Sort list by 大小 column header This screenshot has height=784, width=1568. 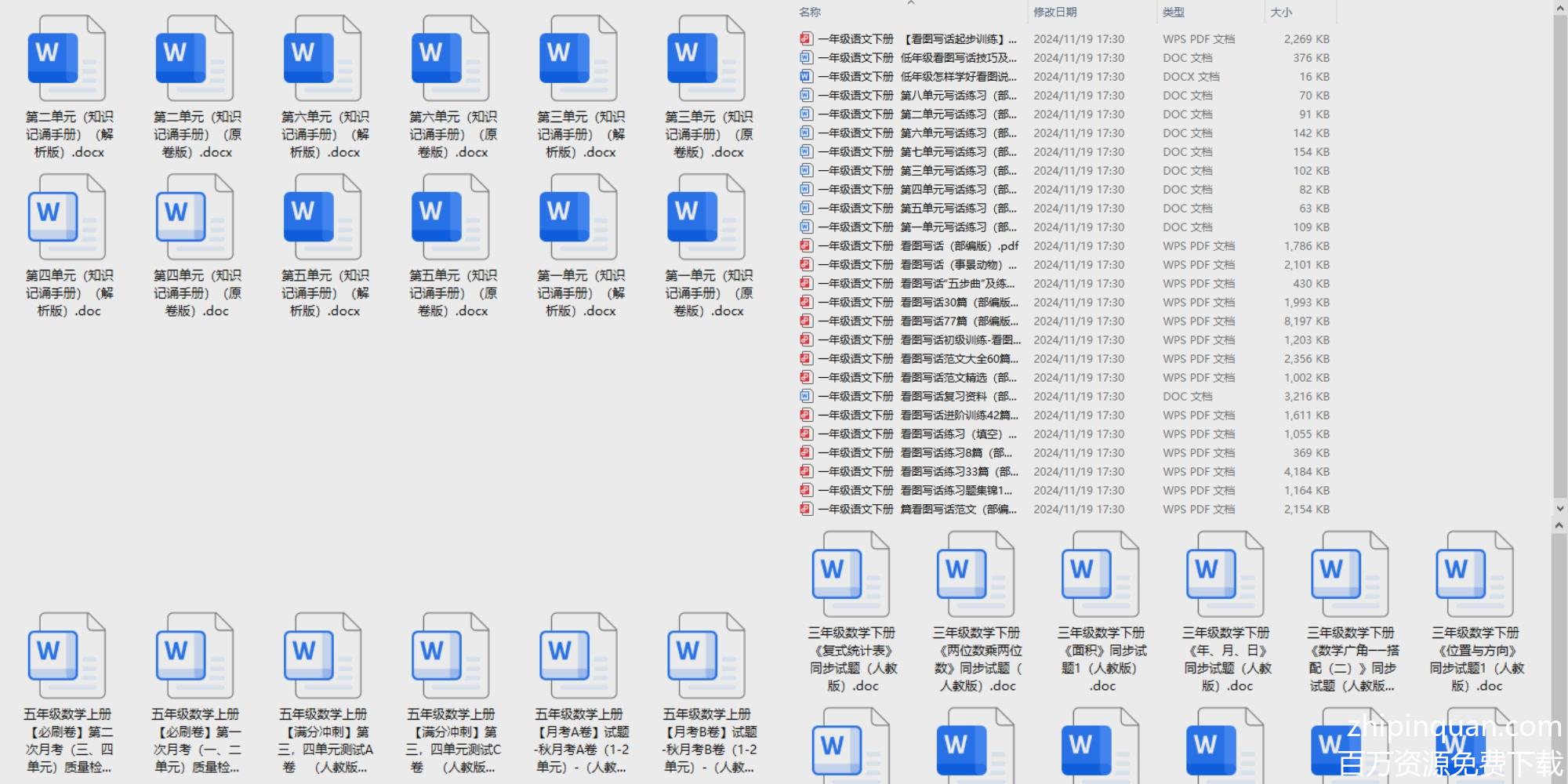click(x=1281, y=12)
